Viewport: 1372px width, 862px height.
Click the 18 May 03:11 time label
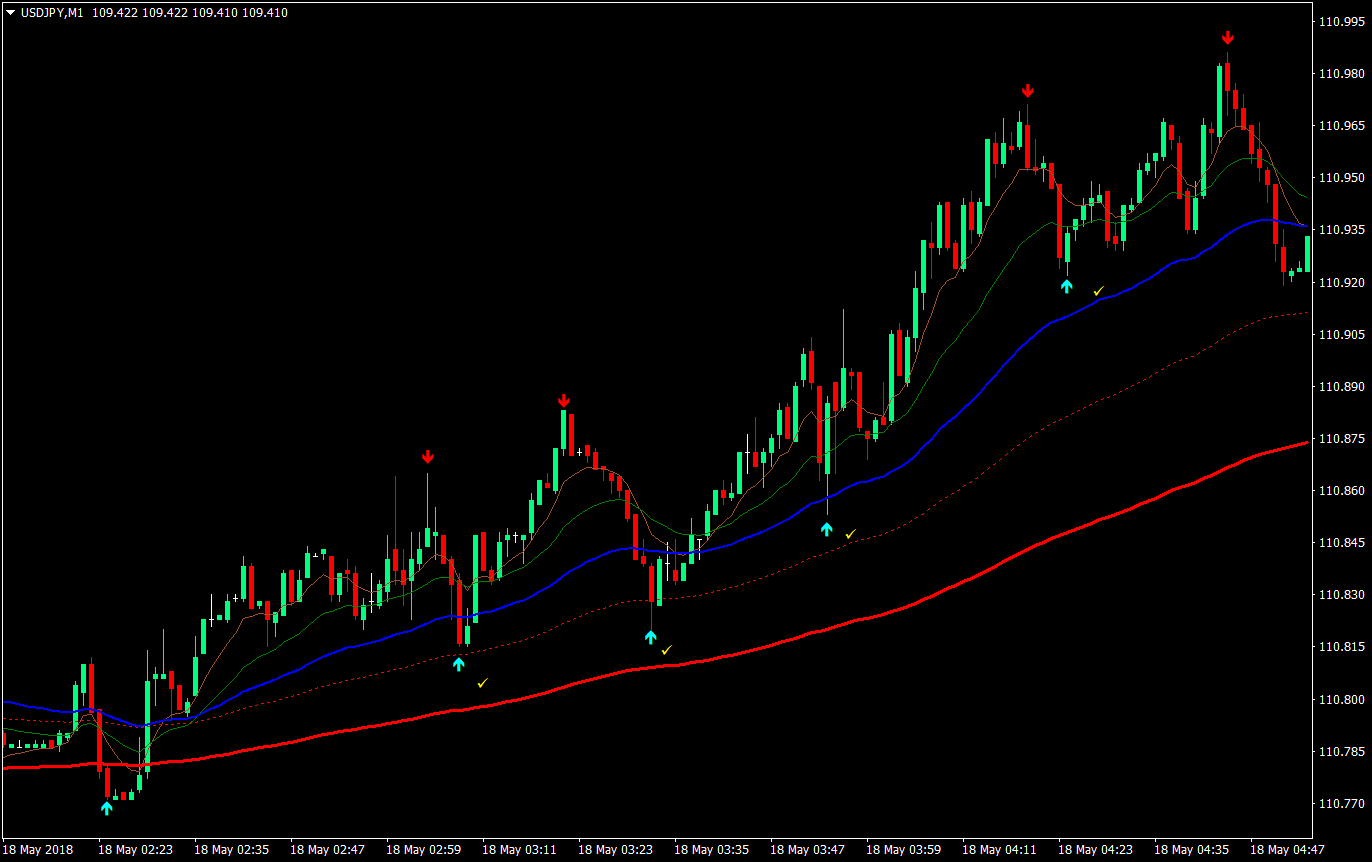click(x=520, y=849)
